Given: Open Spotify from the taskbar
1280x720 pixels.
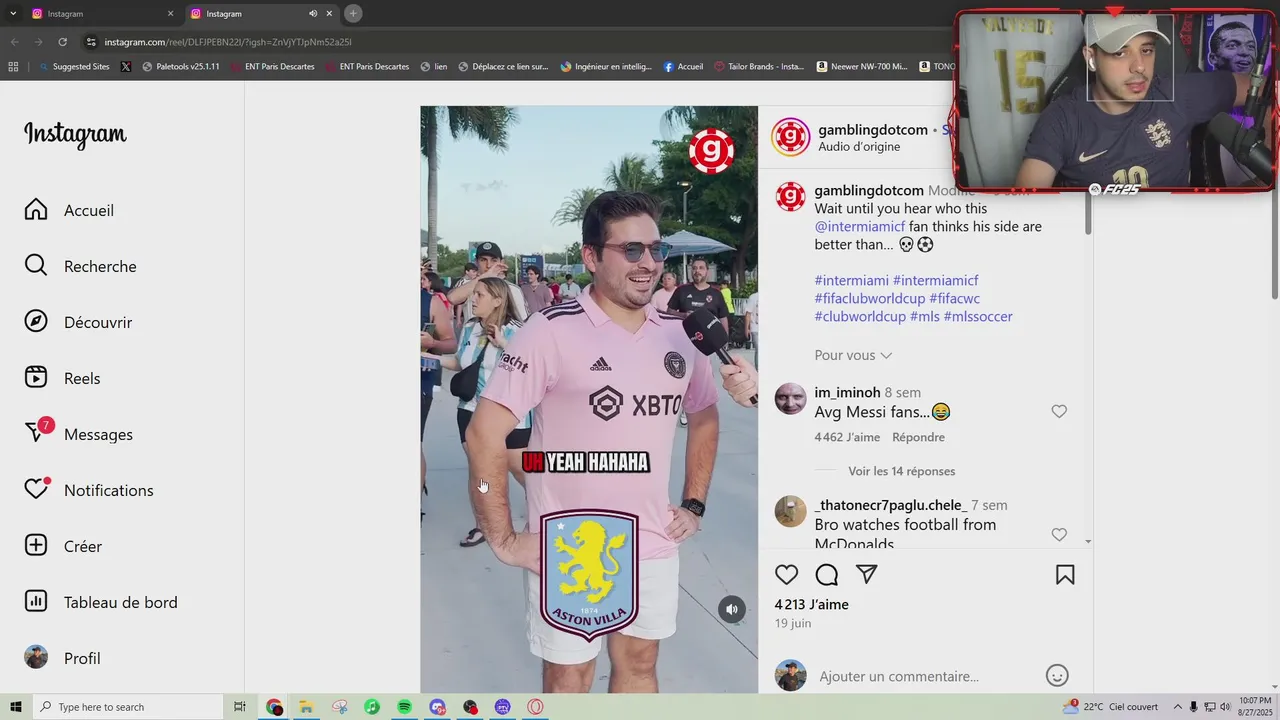Looking at the screenshot, I should (x=404, y=707).
